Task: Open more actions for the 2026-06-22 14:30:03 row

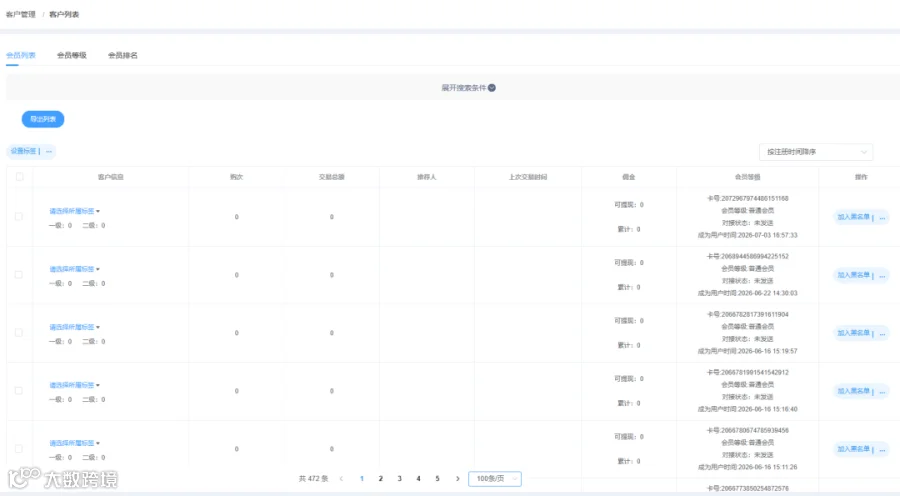Action: (x=882, y=276)
